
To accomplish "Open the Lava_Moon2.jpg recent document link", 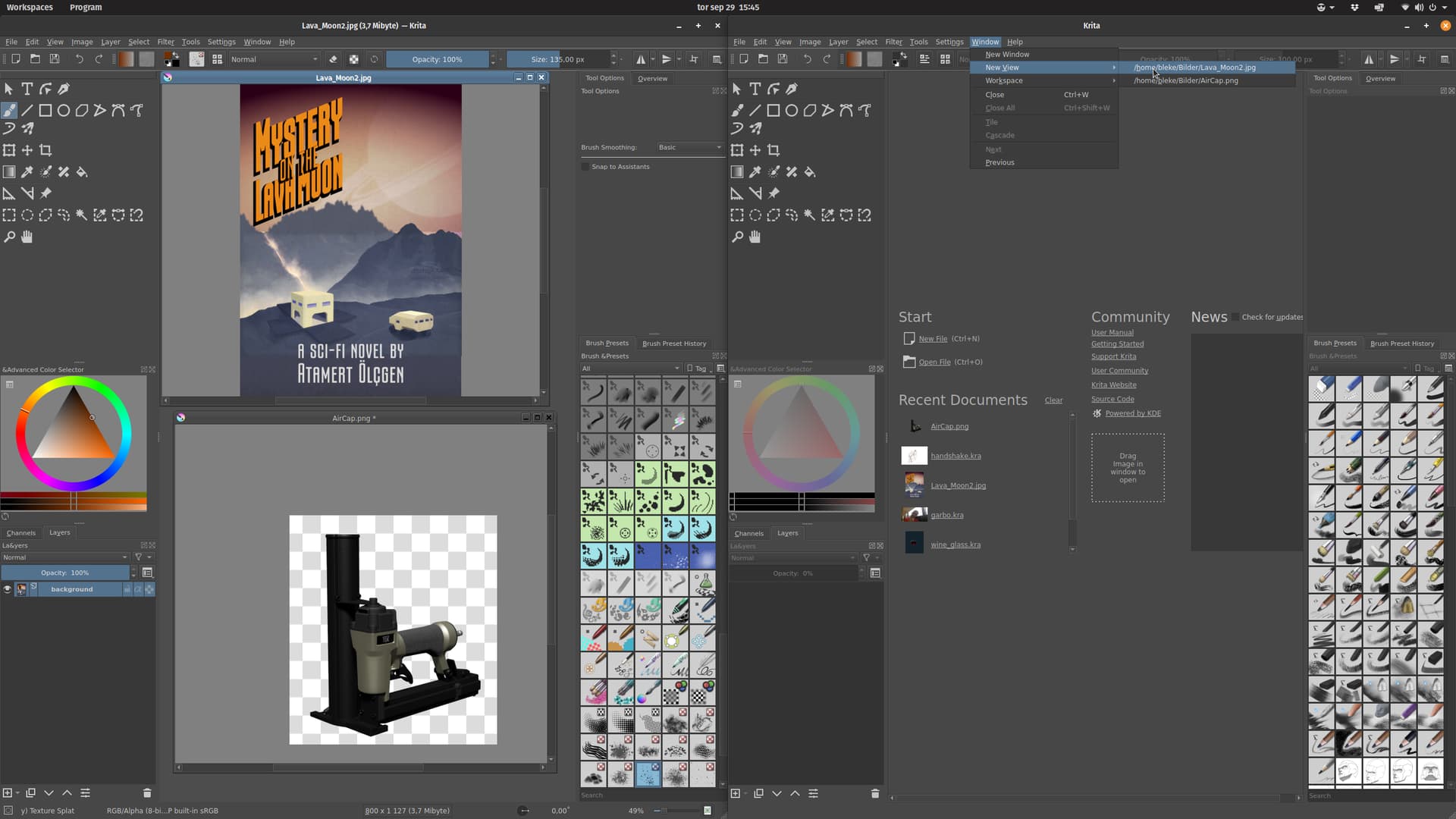I will point(958,485).
